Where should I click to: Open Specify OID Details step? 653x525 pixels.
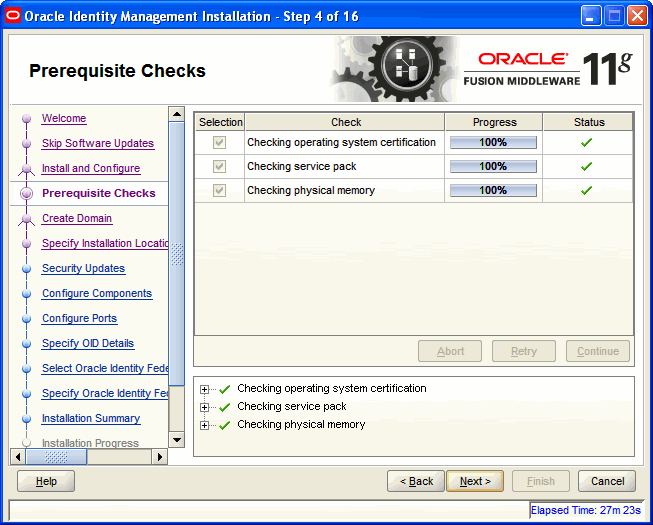[x=88, y=343]
